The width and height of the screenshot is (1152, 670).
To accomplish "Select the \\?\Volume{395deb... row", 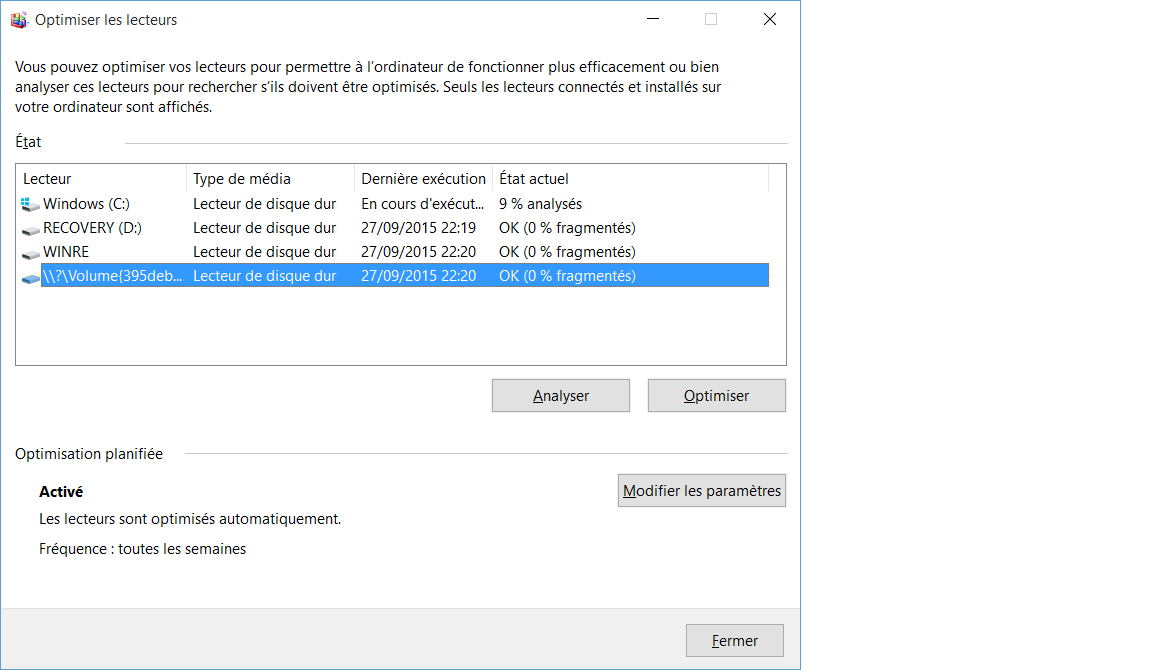I will tap(395, 275).
